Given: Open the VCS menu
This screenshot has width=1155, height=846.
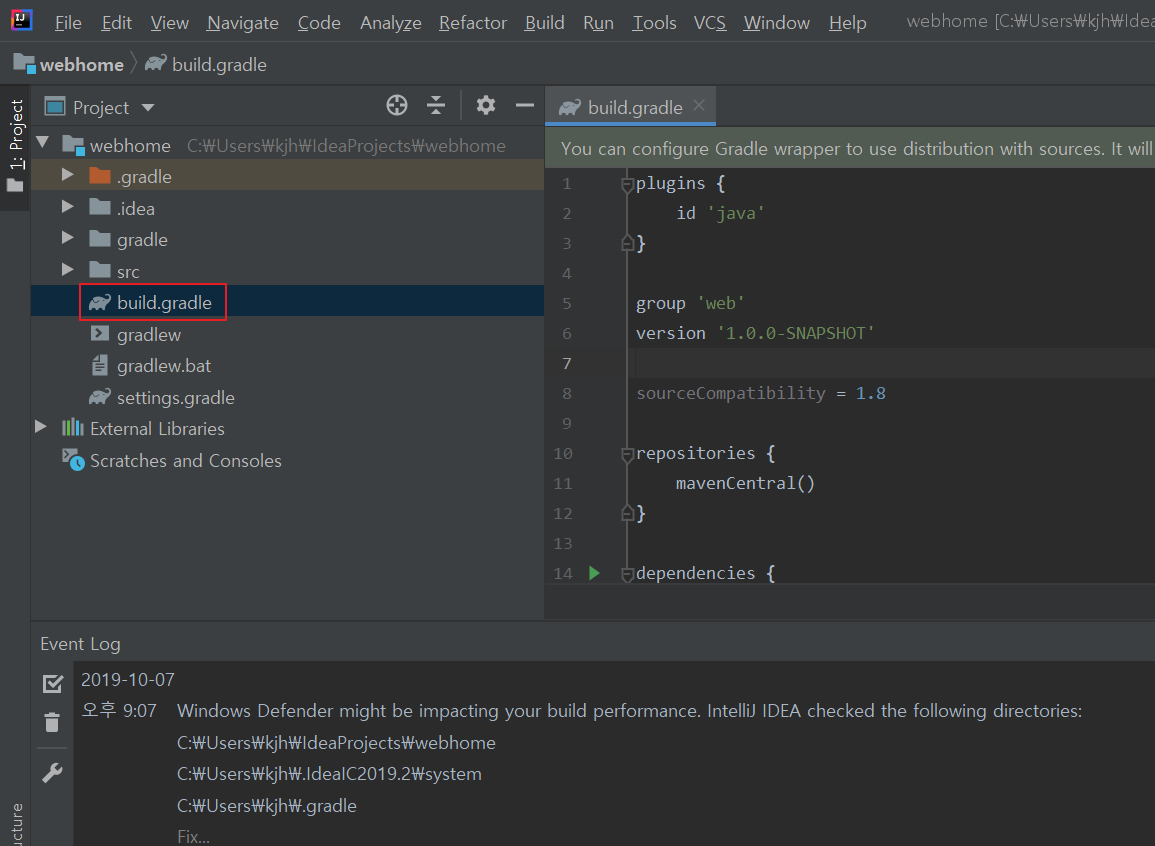Looking at the screenshot, I should (709, 23).
